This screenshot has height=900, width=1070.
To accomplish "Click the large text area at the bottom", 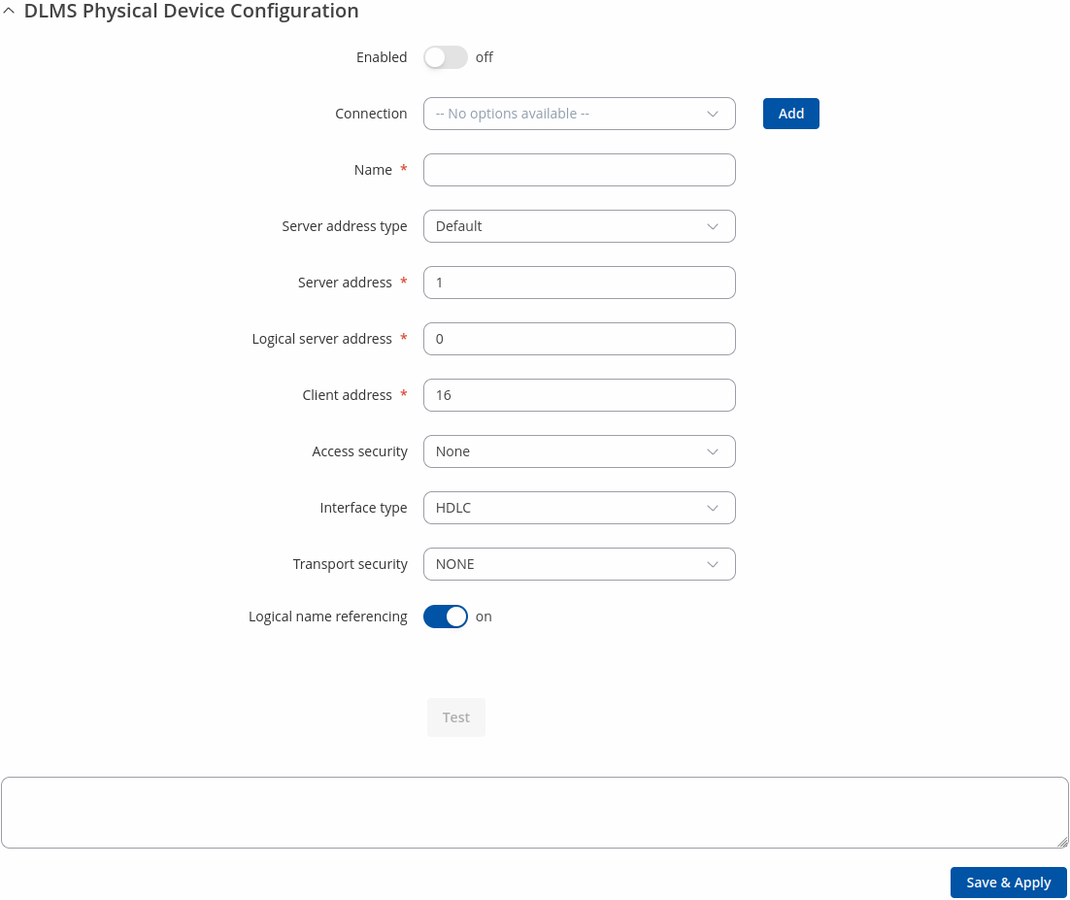I will [x=535, y=812].
